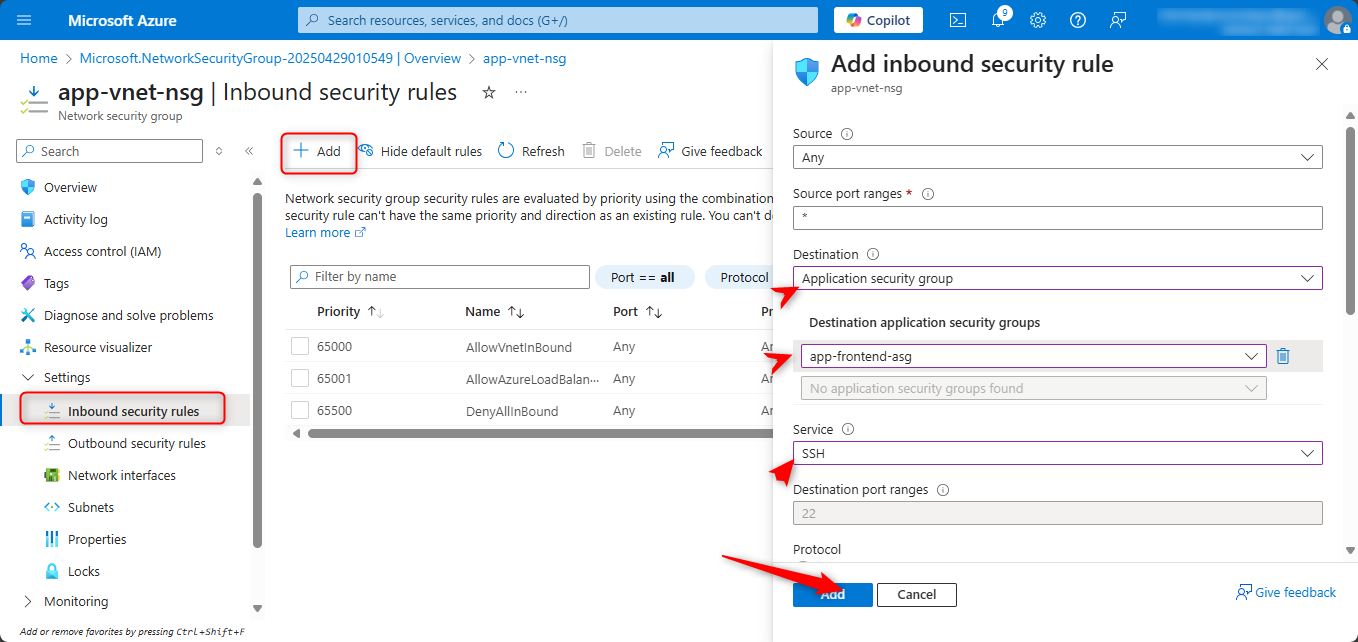Open Access control (IAM)

(102, 251)
